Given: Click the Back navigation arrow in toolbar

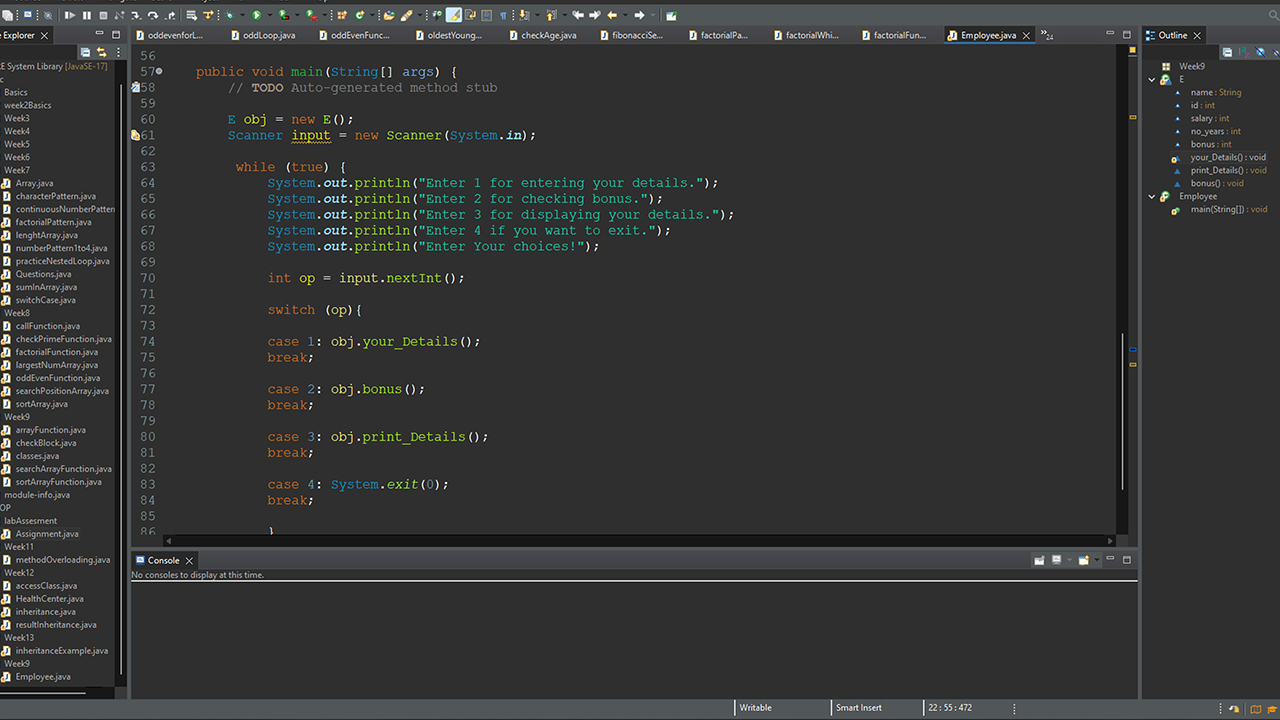Looking at the screenshot, I should 612,15.
